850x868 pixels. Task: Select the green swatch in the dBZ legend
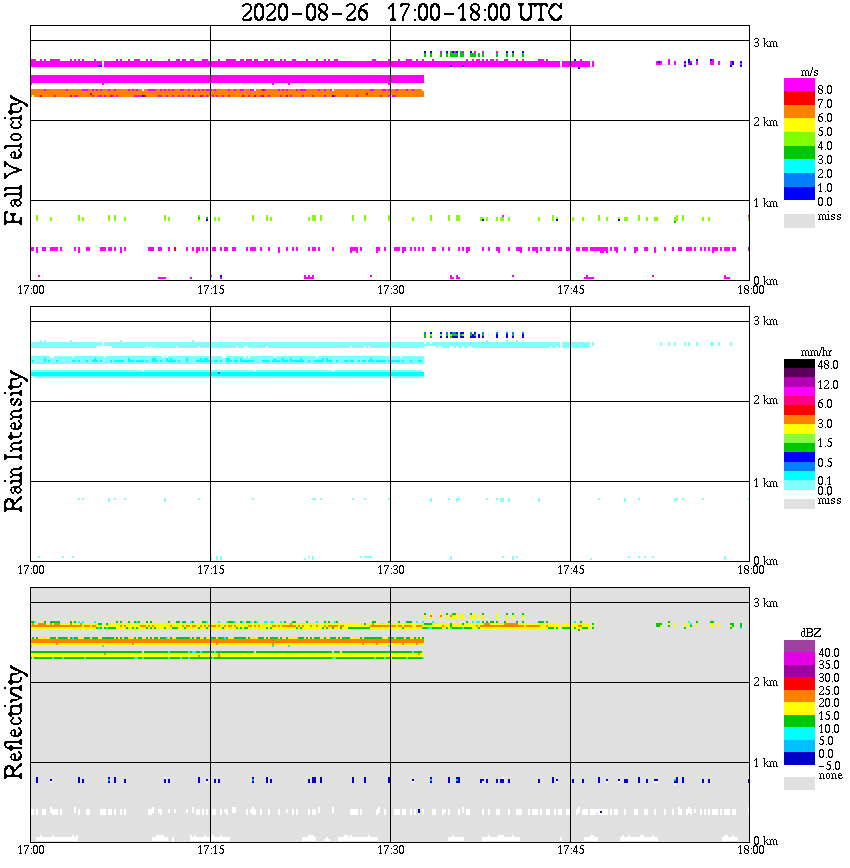pyautogui.click(x=799, y=721)
